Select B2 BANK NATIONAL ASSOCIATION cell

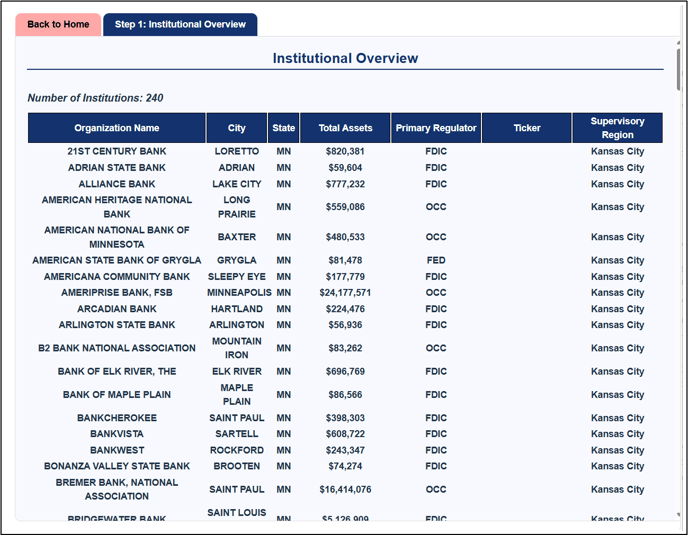[117, 348]
